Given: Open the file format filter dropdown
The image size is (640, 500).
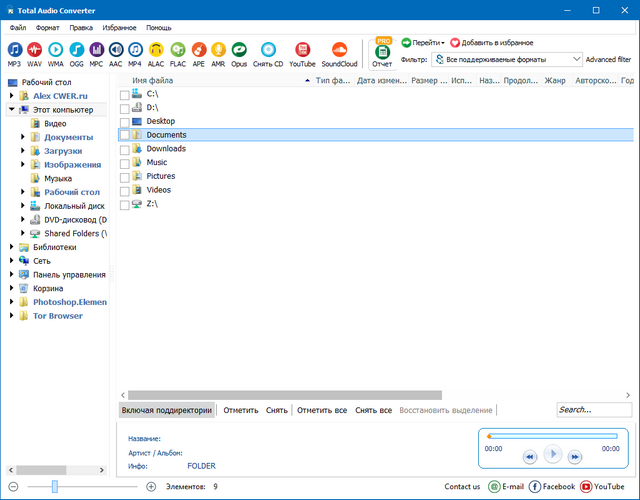Looking at the screenshot, I should tap(506, 60).
